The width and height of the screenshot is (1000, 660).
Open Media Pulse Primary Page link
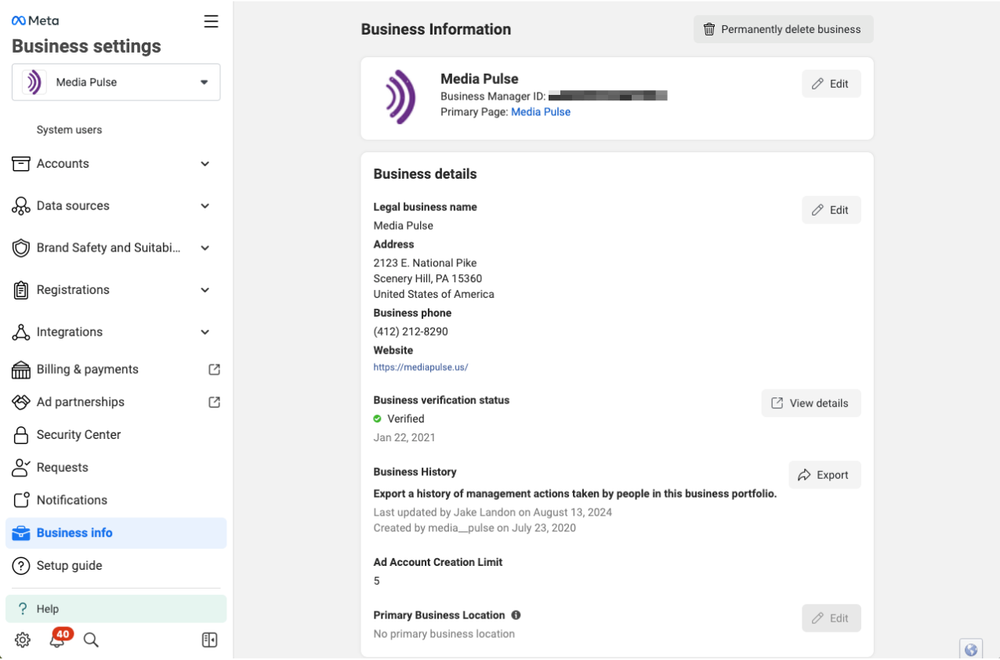coord(541,112)
